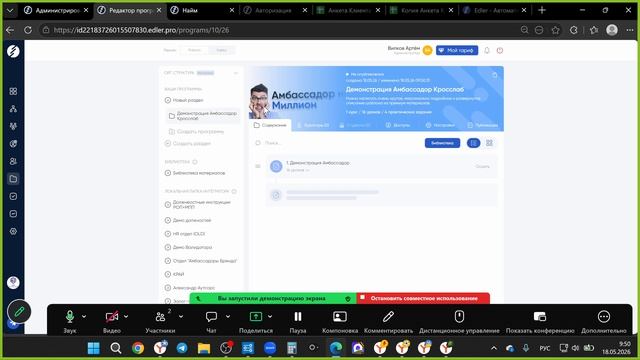Open the gear settings icon in sidebar
Screen dimensions: 640x360
[x=13, y=231]
